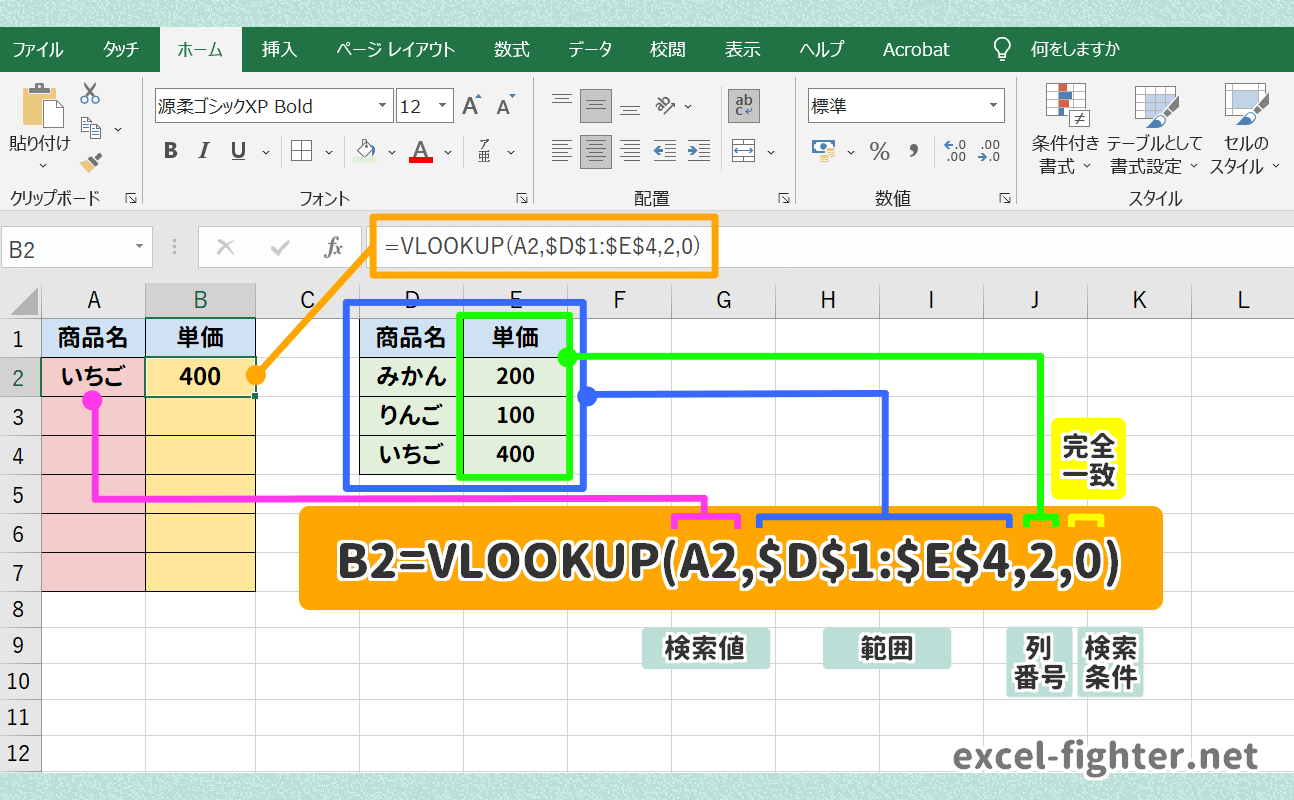Toggle bold formatting with the B icon

click(169, 151)
